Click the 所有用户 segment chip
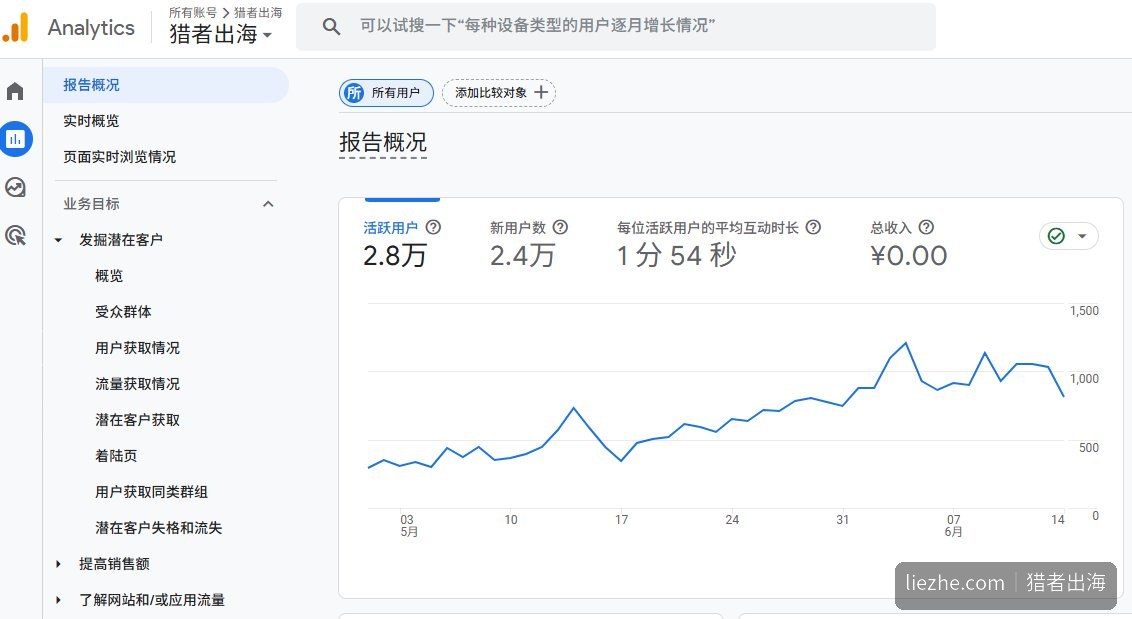1132x619 pixels. click(x=386, y=92)
